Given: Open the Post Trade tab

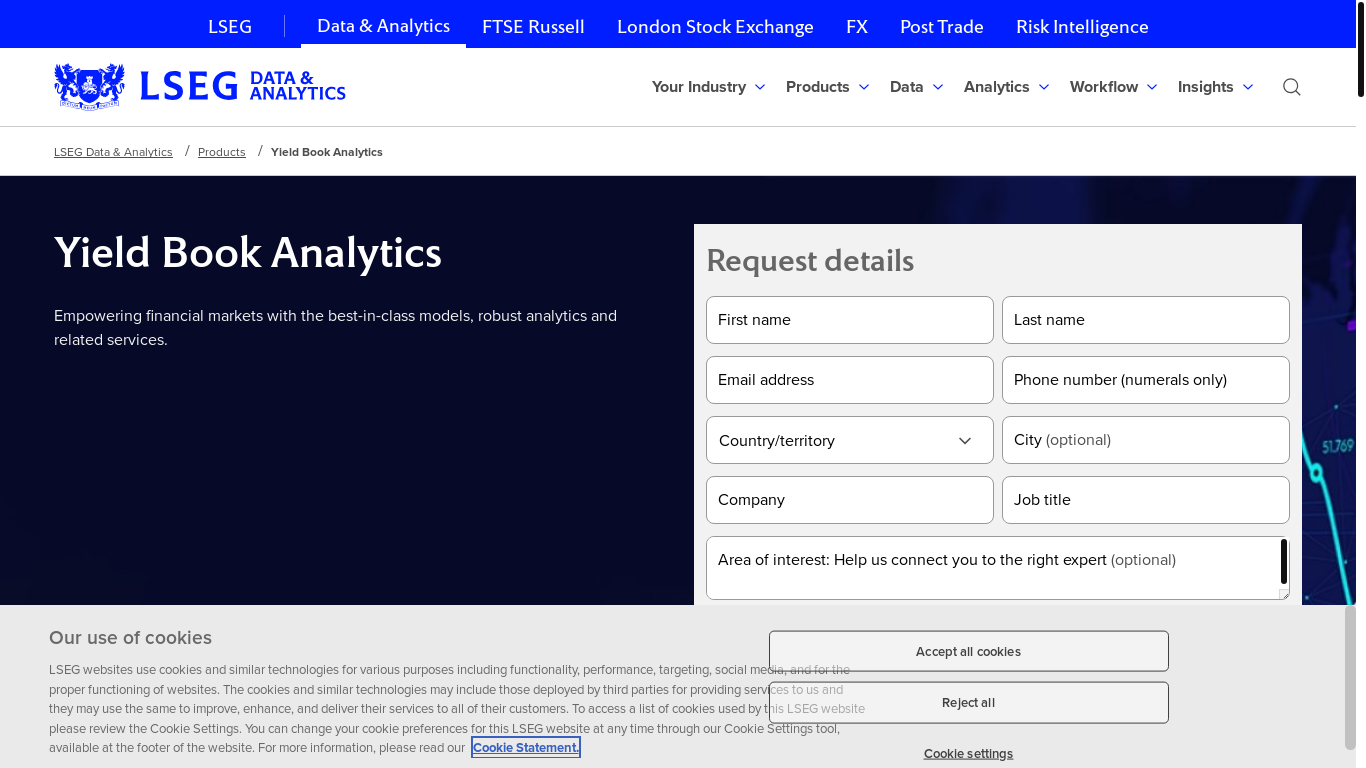Looking at the screenshot, I should pos(942,26).
